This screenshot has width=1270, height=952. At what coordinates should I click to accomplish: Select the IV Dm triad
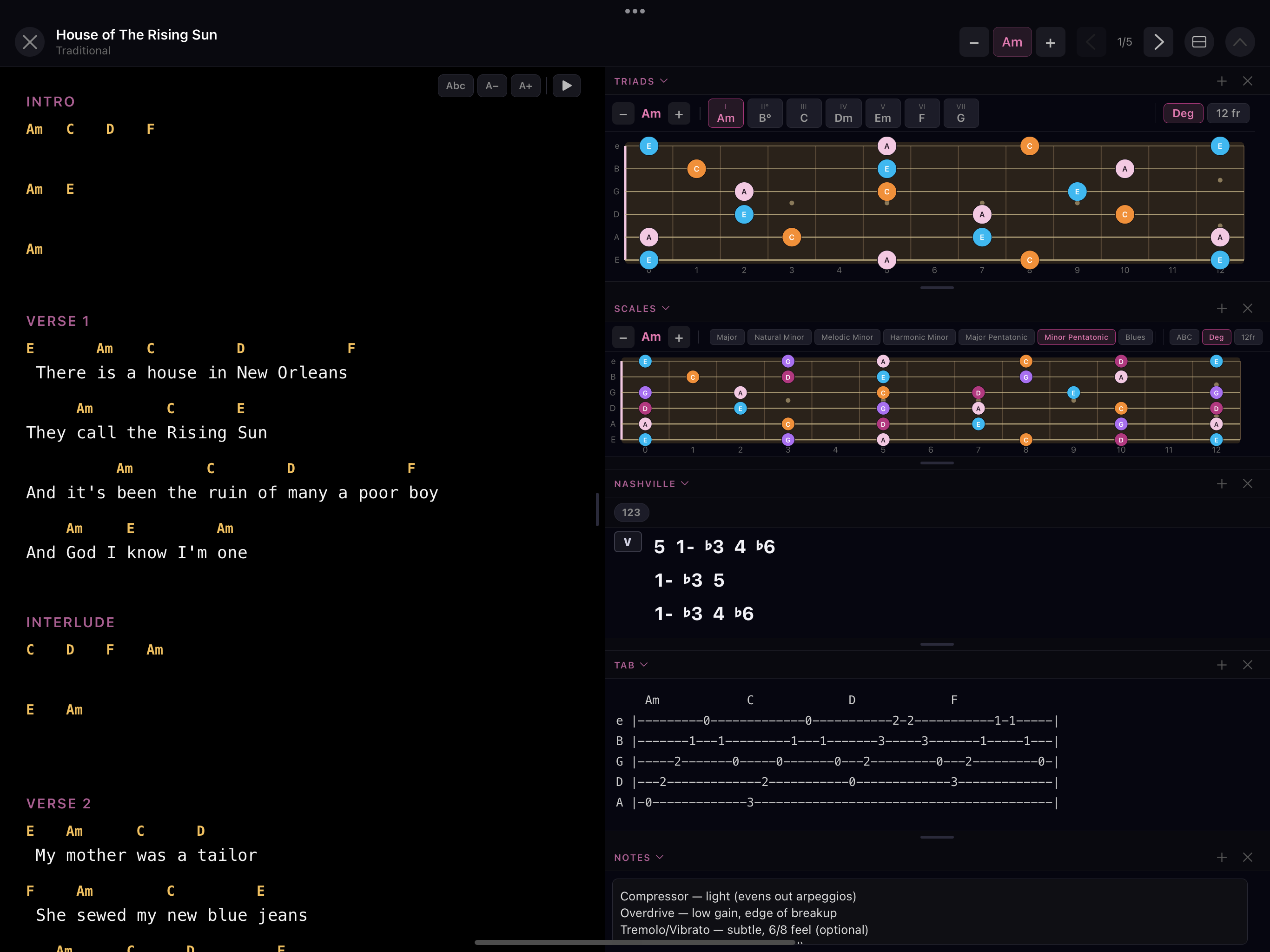[x=843, y=113]
